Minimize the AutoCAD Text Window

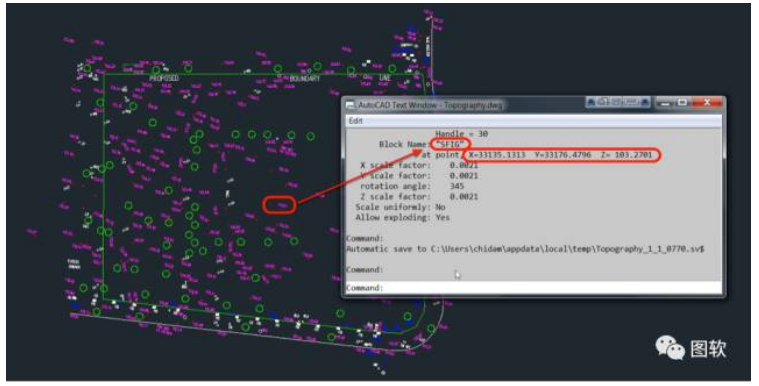pos(666,103)
